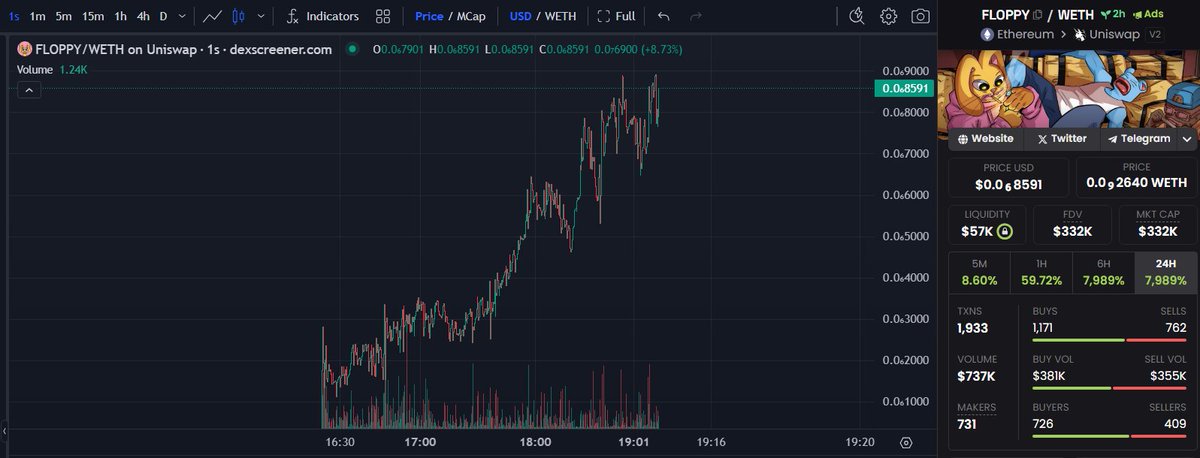Screen dimensions: 1200x458
Task: Open the quick search icon
Action: click(x=856, y=16)
